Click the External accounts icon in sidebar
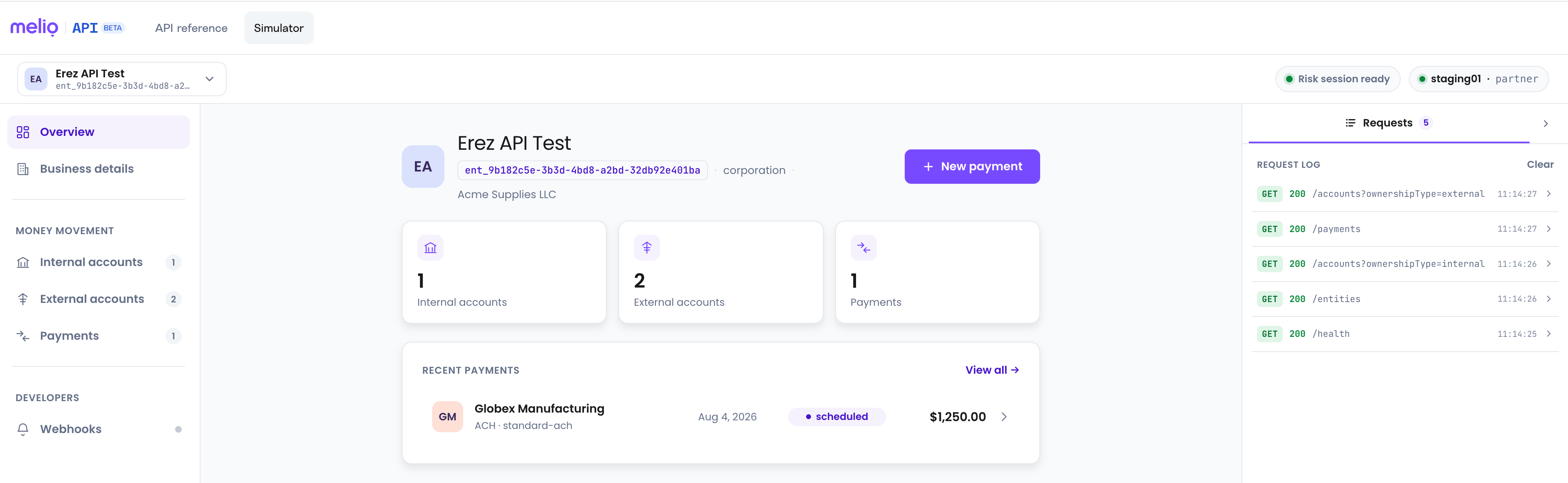Viewport: 1568px width, 483px height. point(23,299)
